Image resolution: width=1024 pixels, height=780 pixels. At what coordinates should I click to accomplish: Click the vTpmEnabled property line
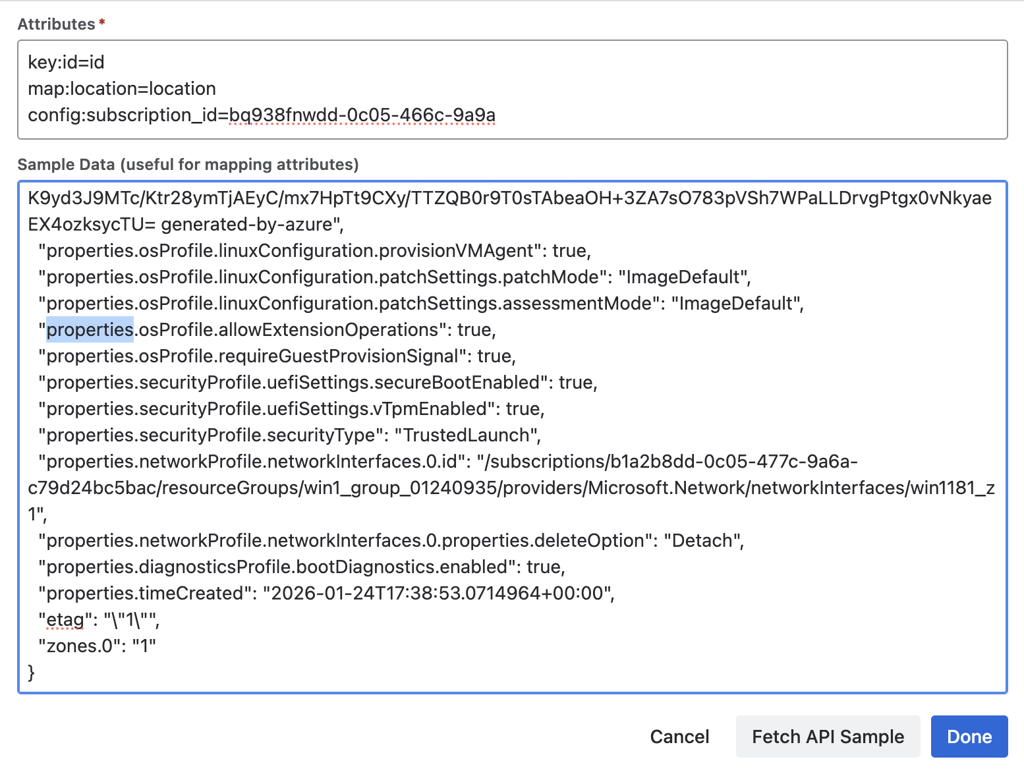290,409
